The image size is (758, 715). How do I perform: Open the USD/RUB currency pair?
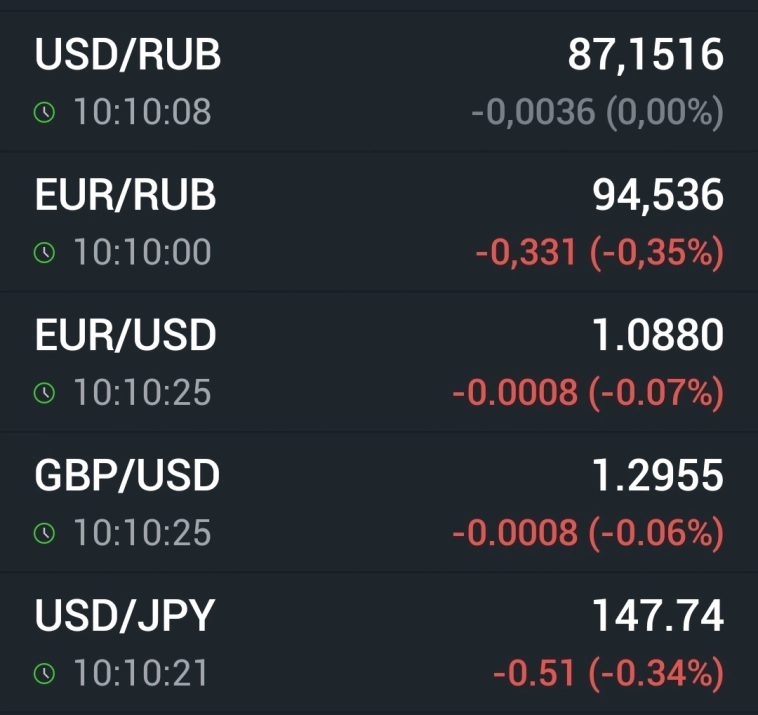click(128, 55)
